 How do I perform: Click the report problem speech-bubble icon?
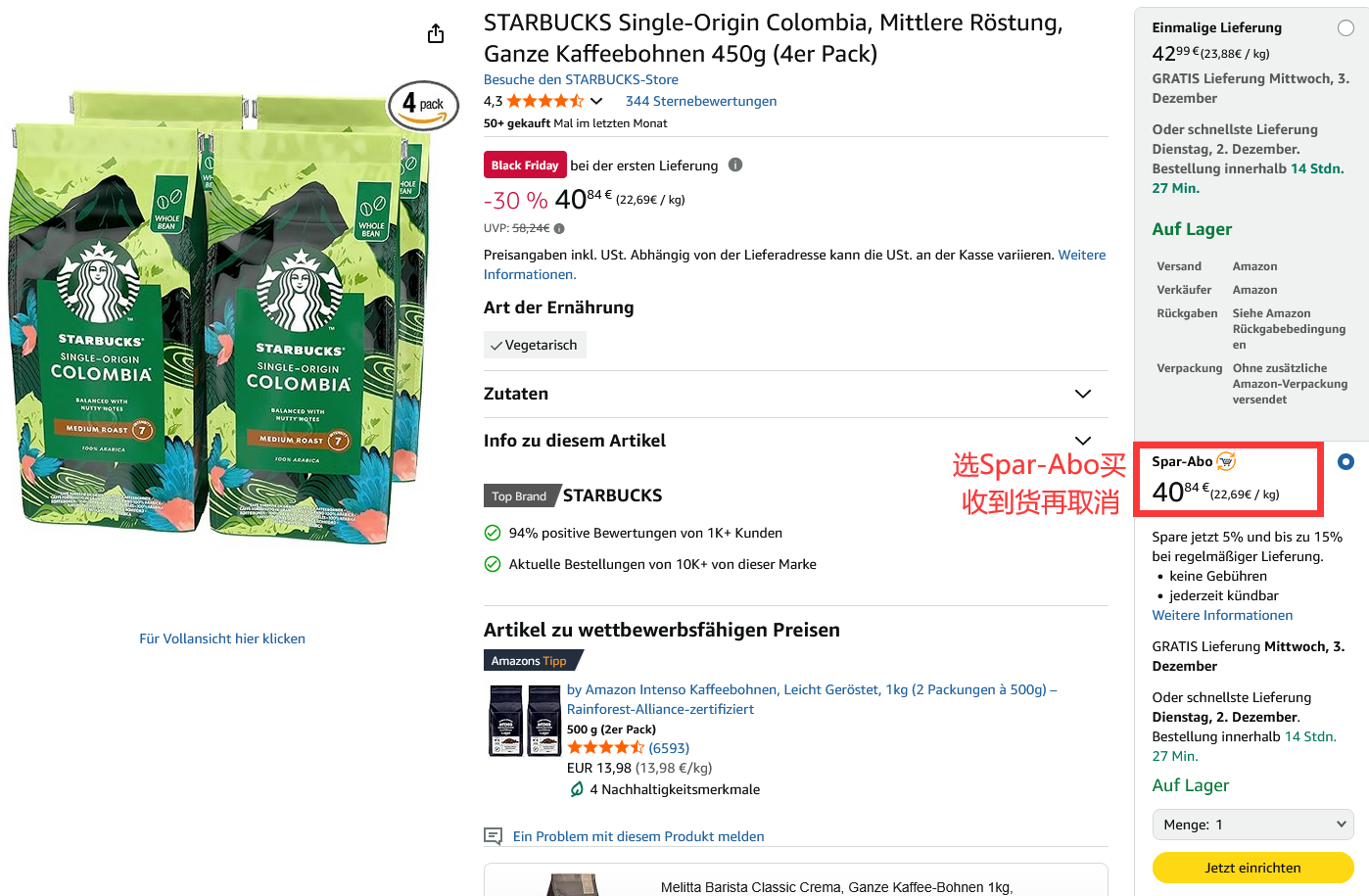494,836
